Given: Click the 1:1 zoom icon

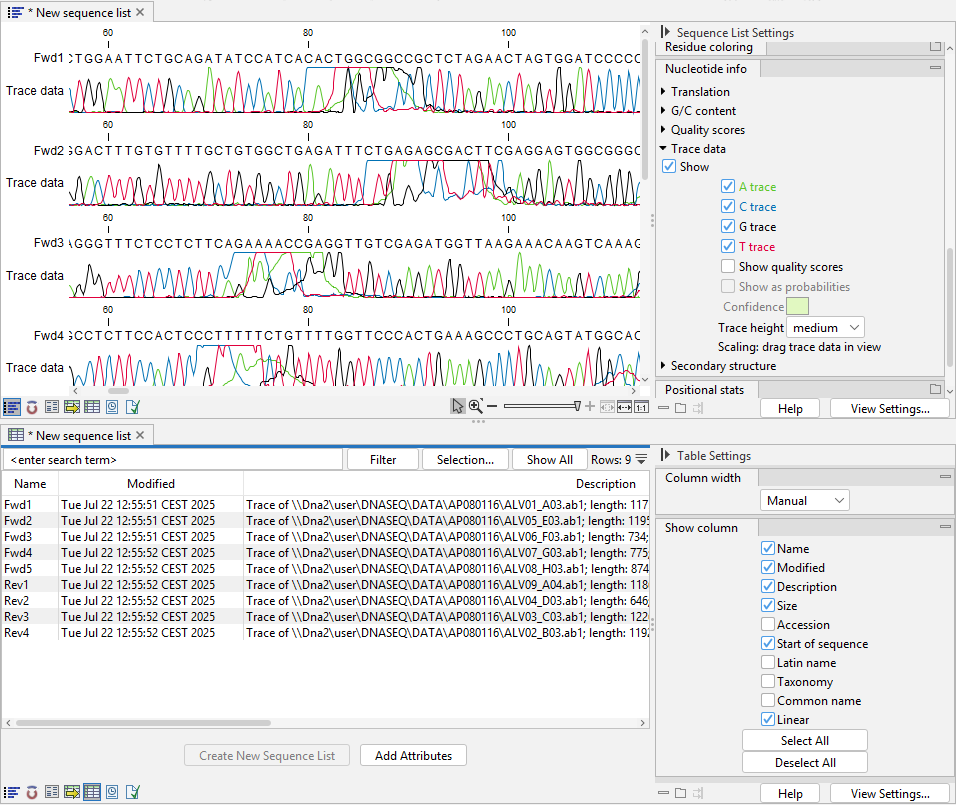Looking at the screenshot, I should (641, 406).
